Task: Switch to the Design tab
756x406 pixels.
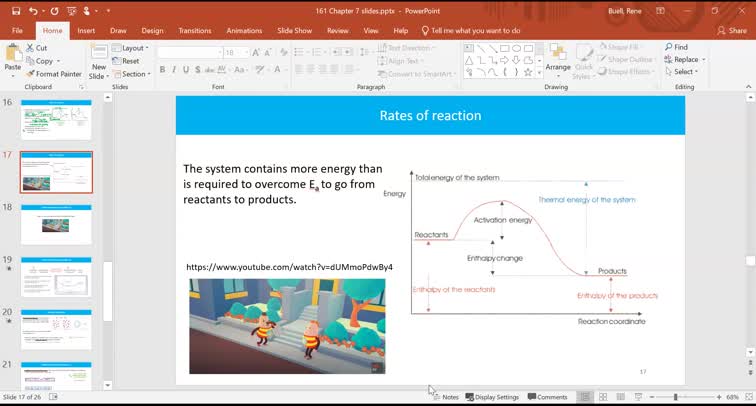Action: [x=152, y=31]
